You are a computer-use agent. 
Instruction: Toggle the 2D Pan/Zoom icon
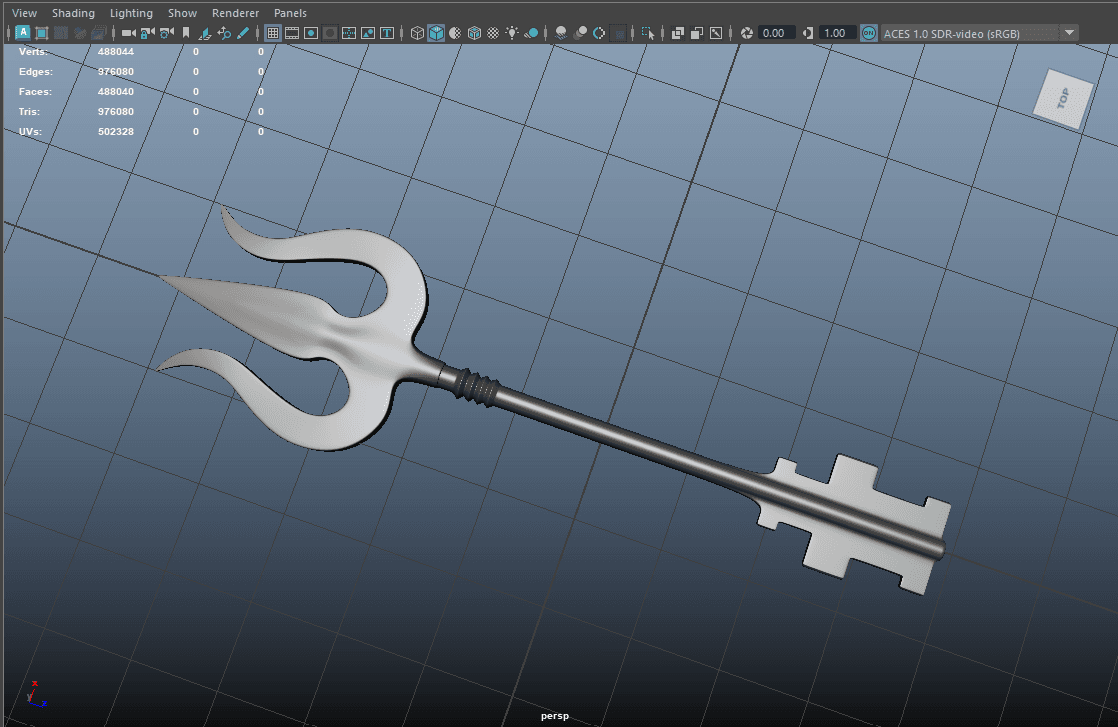224,33
